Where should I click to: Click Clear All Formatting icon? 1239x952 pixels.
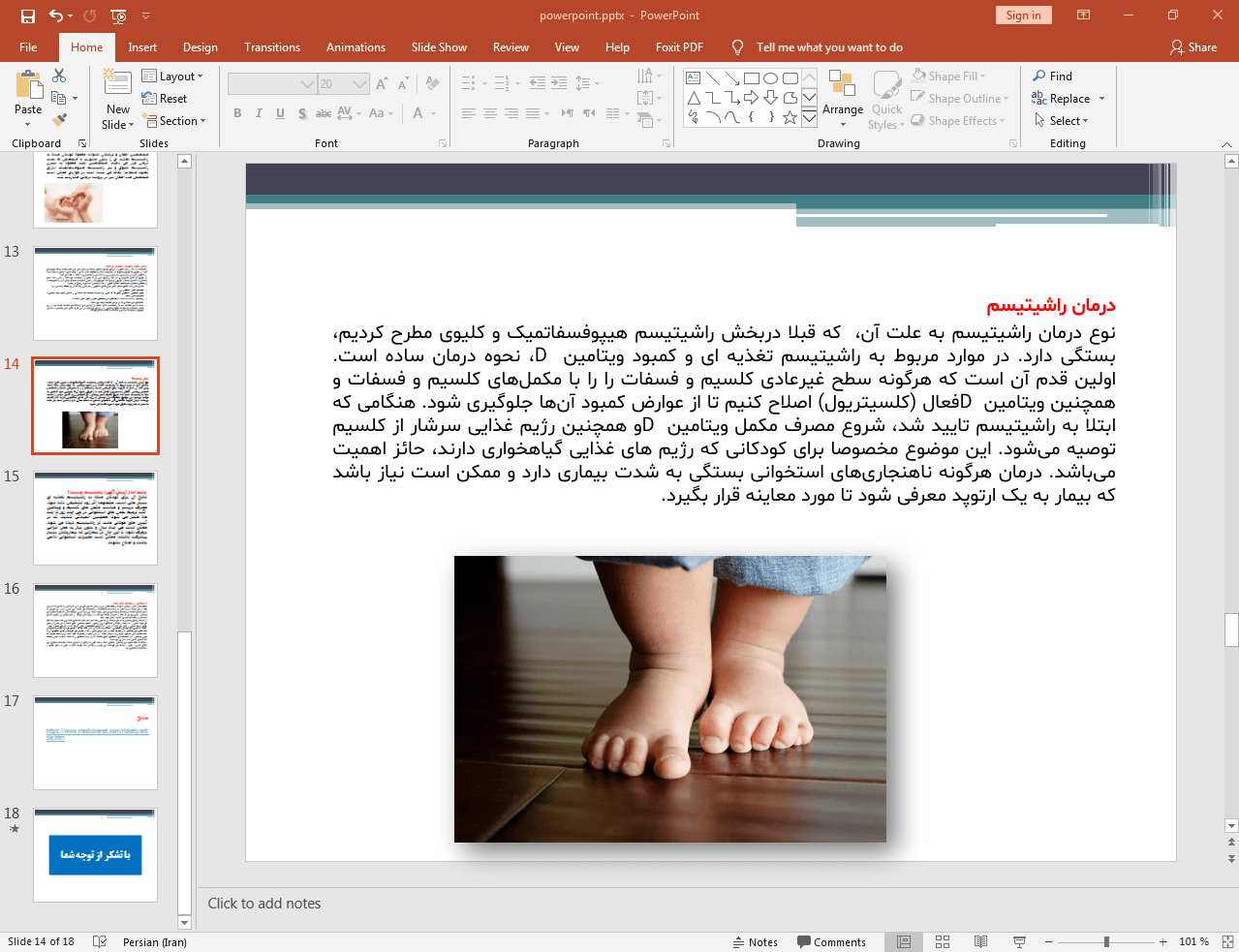pos(432,84)
